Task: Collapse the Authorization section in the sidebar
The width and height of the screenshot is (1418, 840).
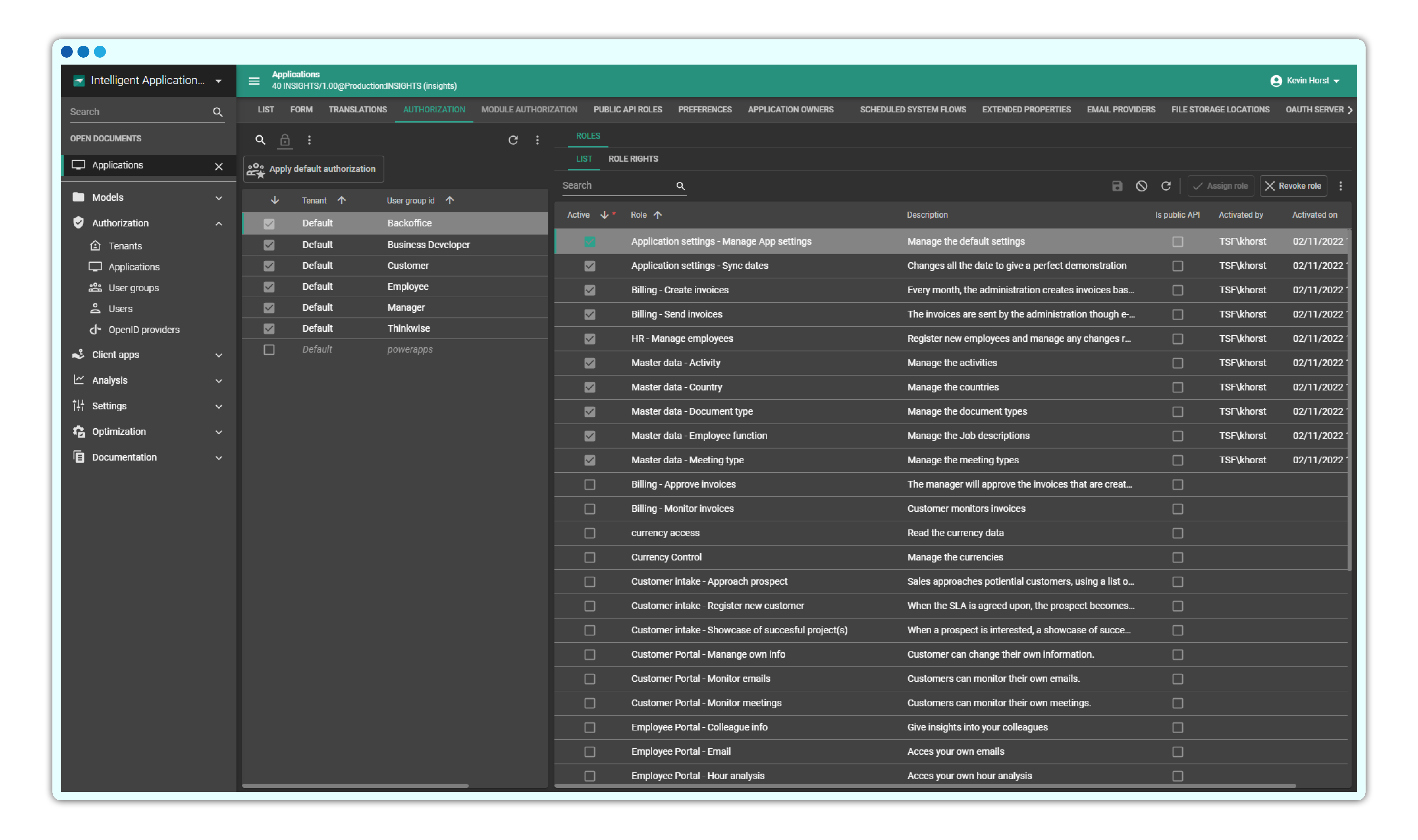Action: 219,223
